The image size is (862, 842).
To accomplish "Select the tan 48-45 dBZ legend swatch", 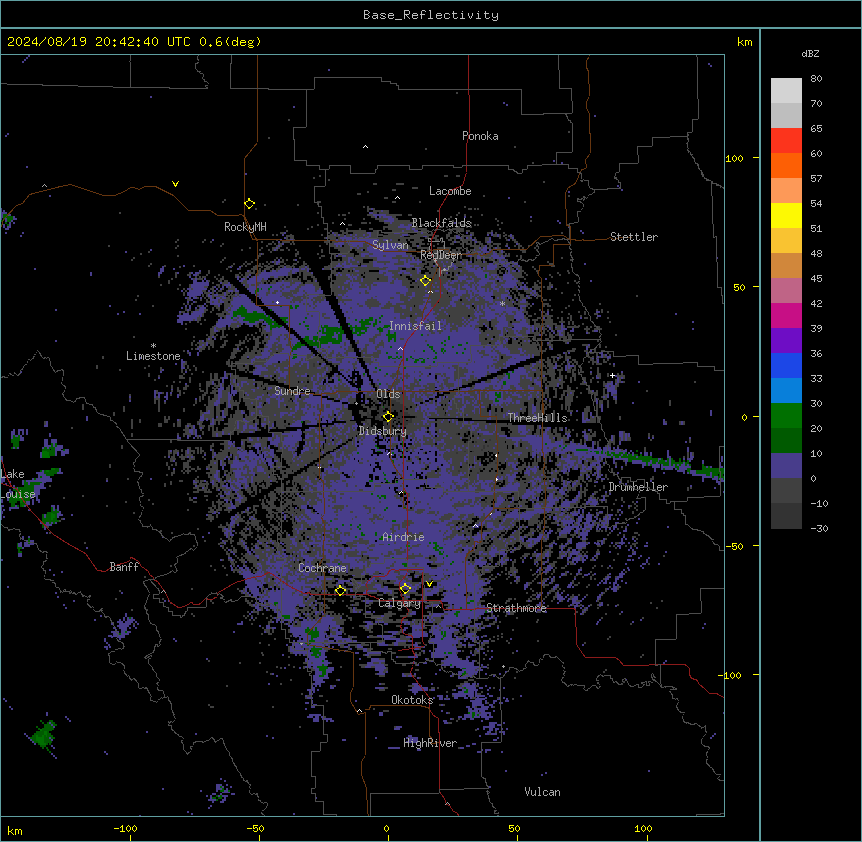I will 786,265.
